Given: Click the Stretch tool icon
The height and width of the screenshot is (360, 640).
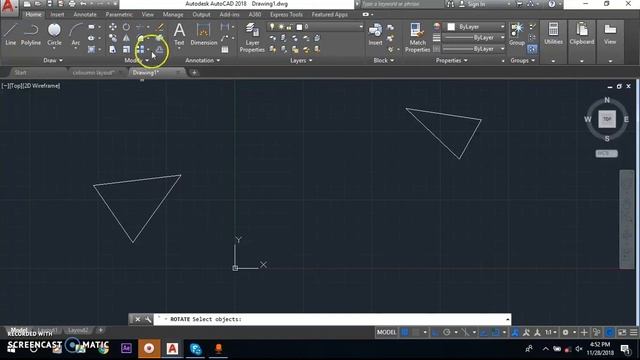Looking at the screenshot, I should pyautogui.click(x=113, y=49).
